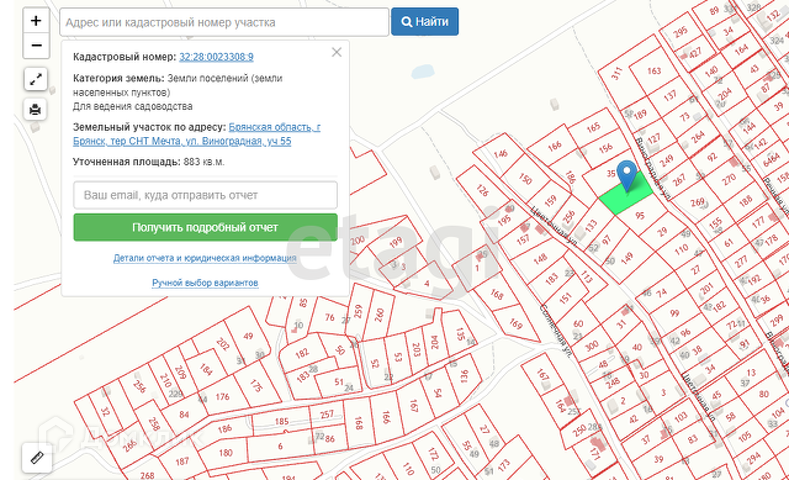Click the print map icon

tap(36, 109)
